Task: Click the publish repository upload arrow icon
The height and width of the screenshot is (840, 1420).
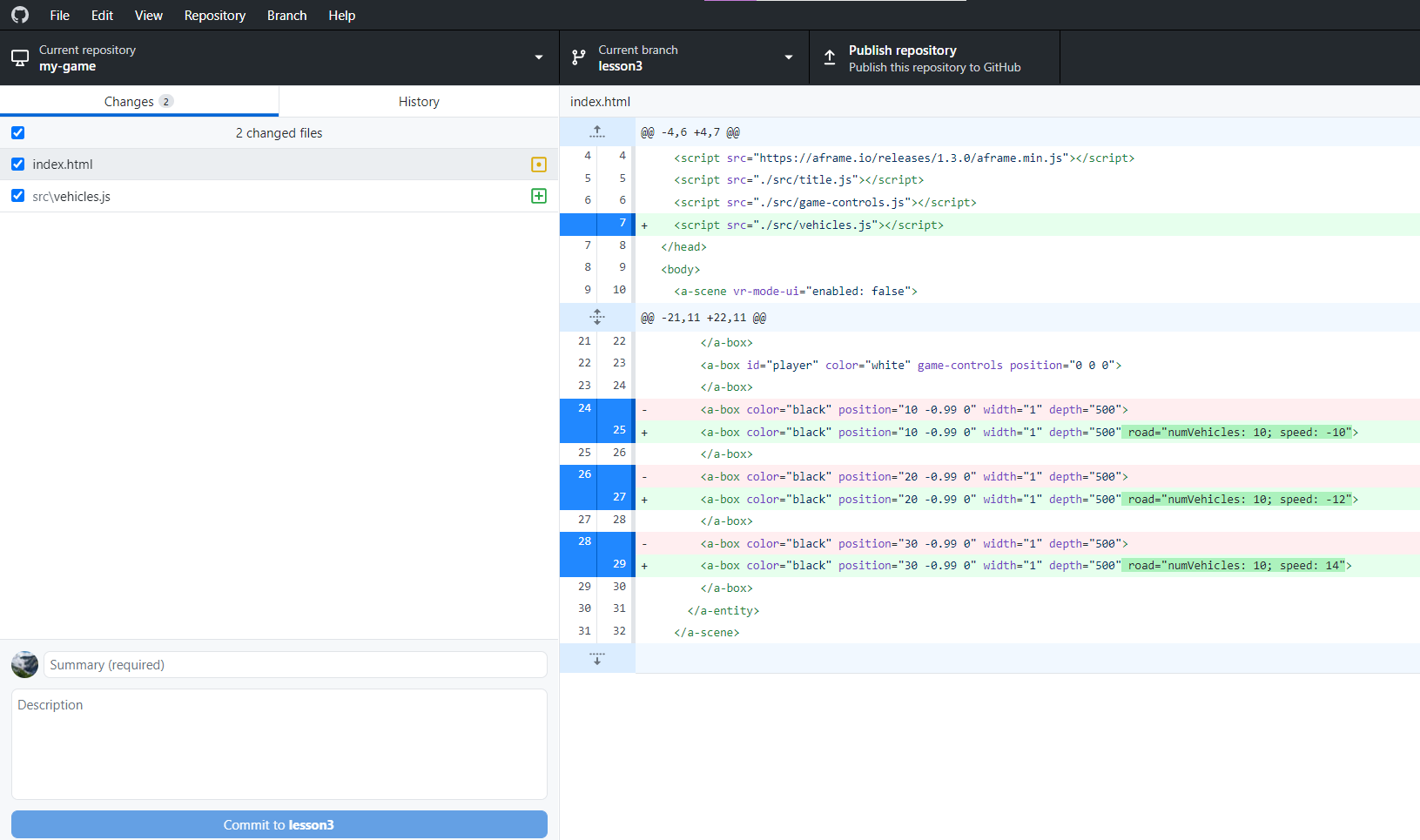Action: point(830,57)
